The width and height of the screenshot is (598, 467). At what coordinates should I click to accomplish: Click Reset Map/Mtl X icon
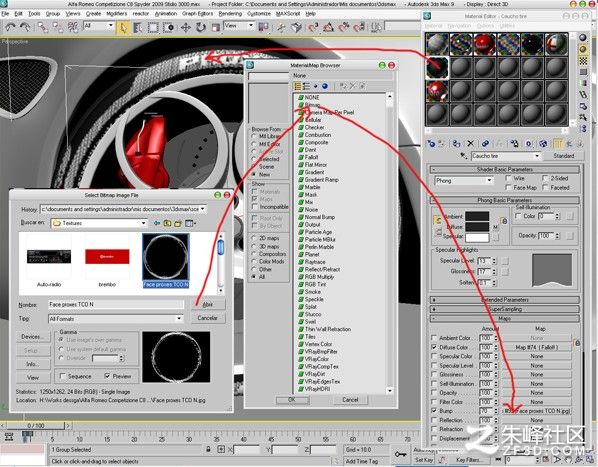(471, 144)
